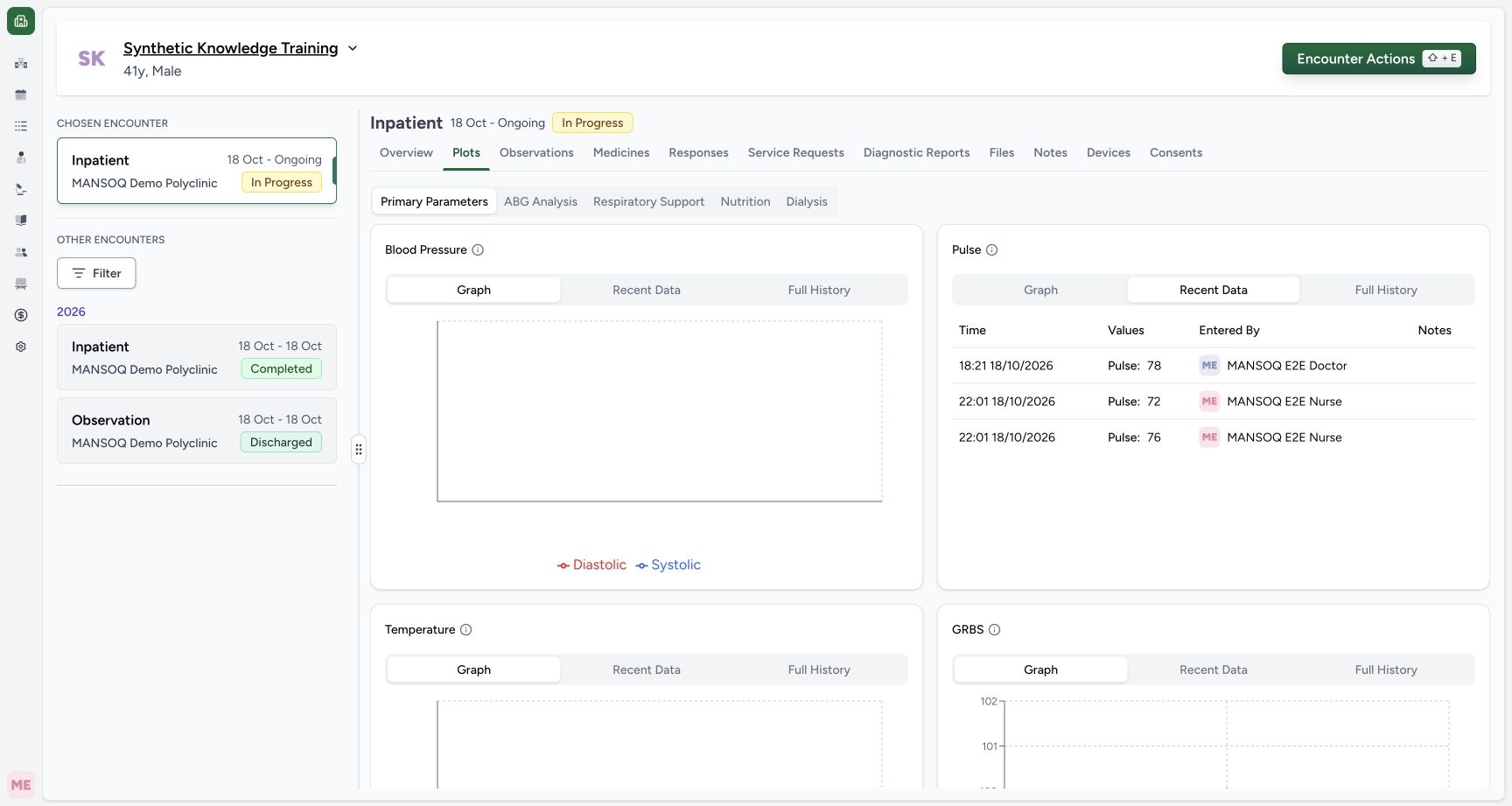Open the Filter encounters button
The height and width of the screenshot is (806, 1512).
click(96, 273)
